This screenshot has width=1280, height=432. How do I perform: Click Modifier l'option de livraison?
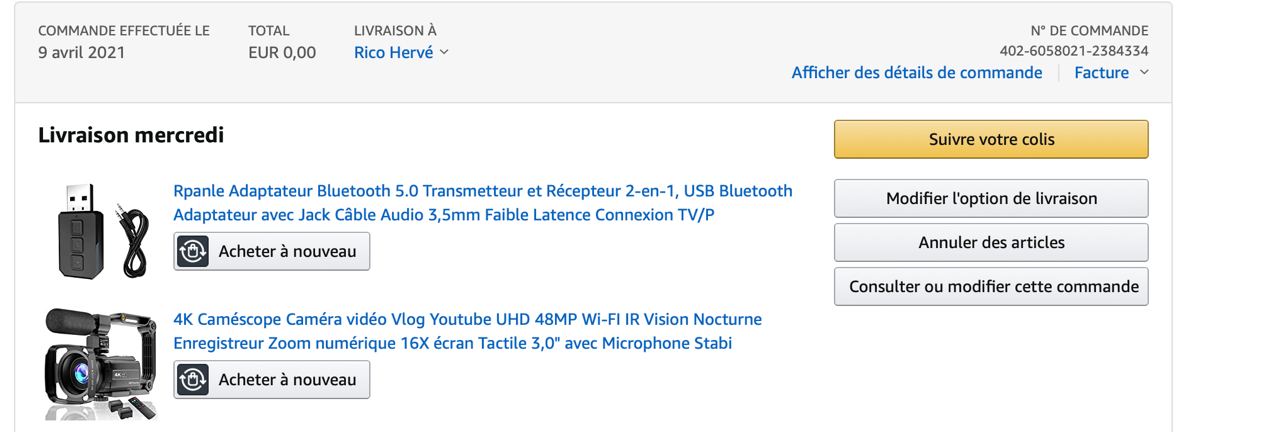coord(991,198)
